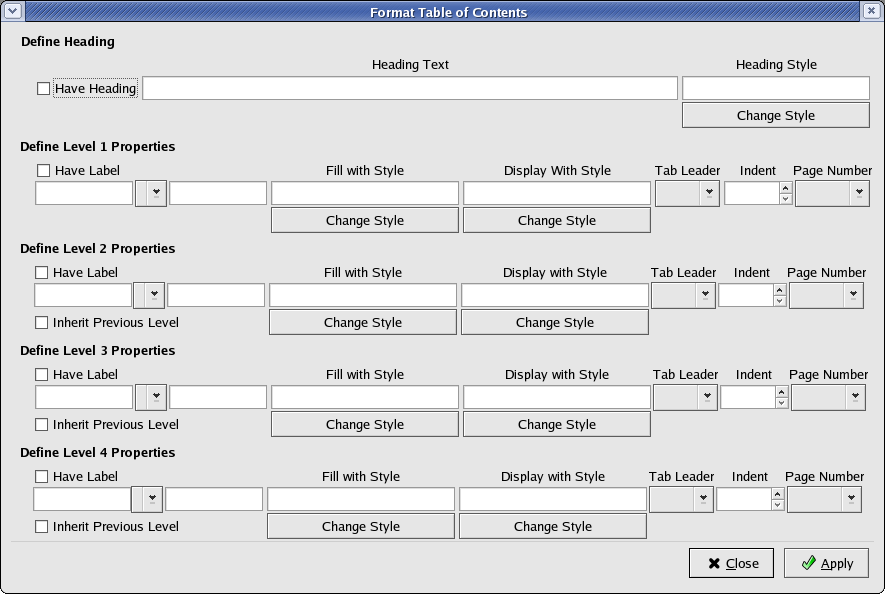Increase Level 4 Indent with up arrow
Image resolution: width=885 pixels, height=594 pixels.
[777, 494]
